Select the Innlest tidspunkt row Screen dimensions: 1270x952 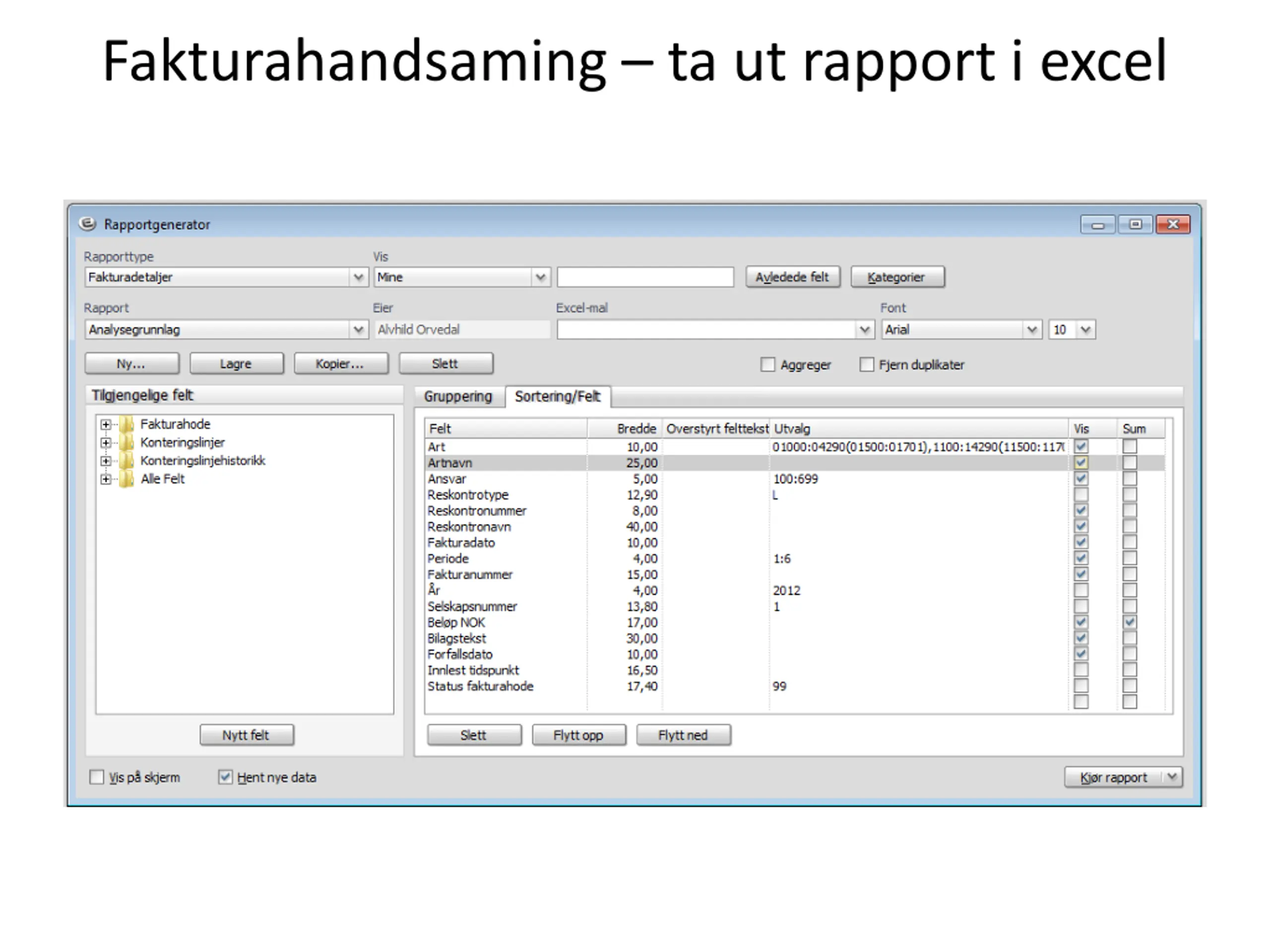point(795,670)
